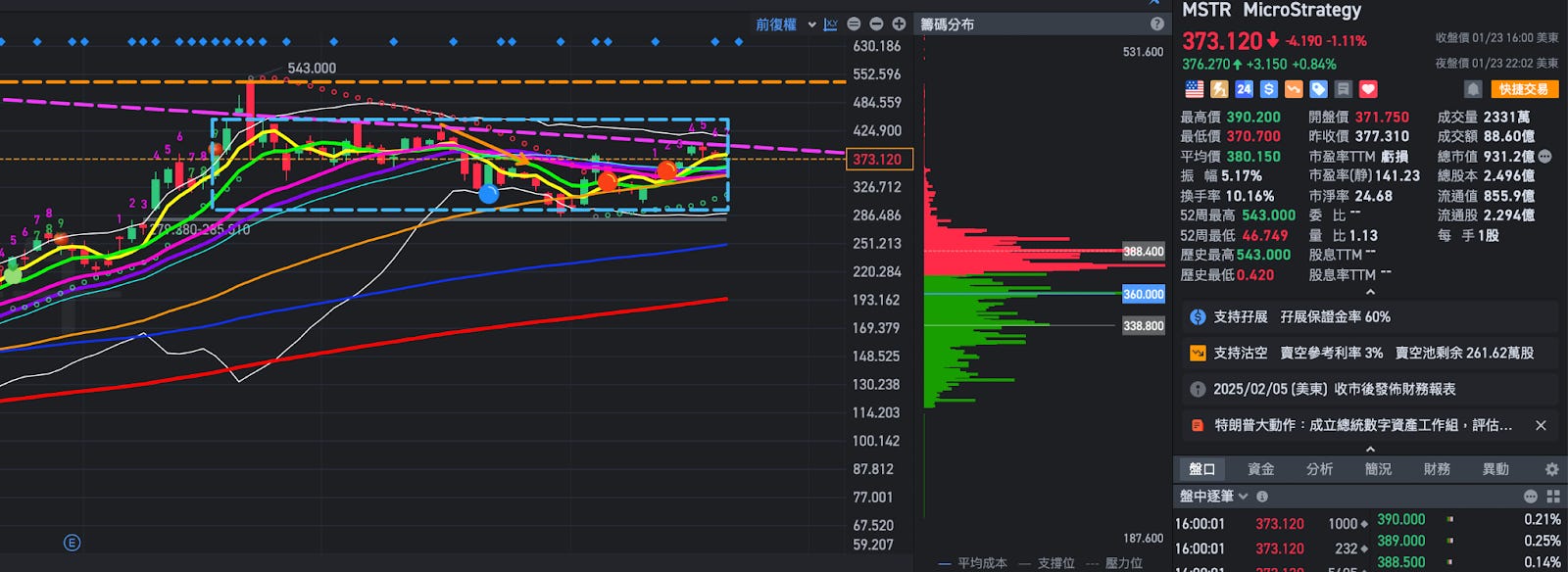
Task: Click the orange short-selling icon in icon row
Action: [1294, 89]
